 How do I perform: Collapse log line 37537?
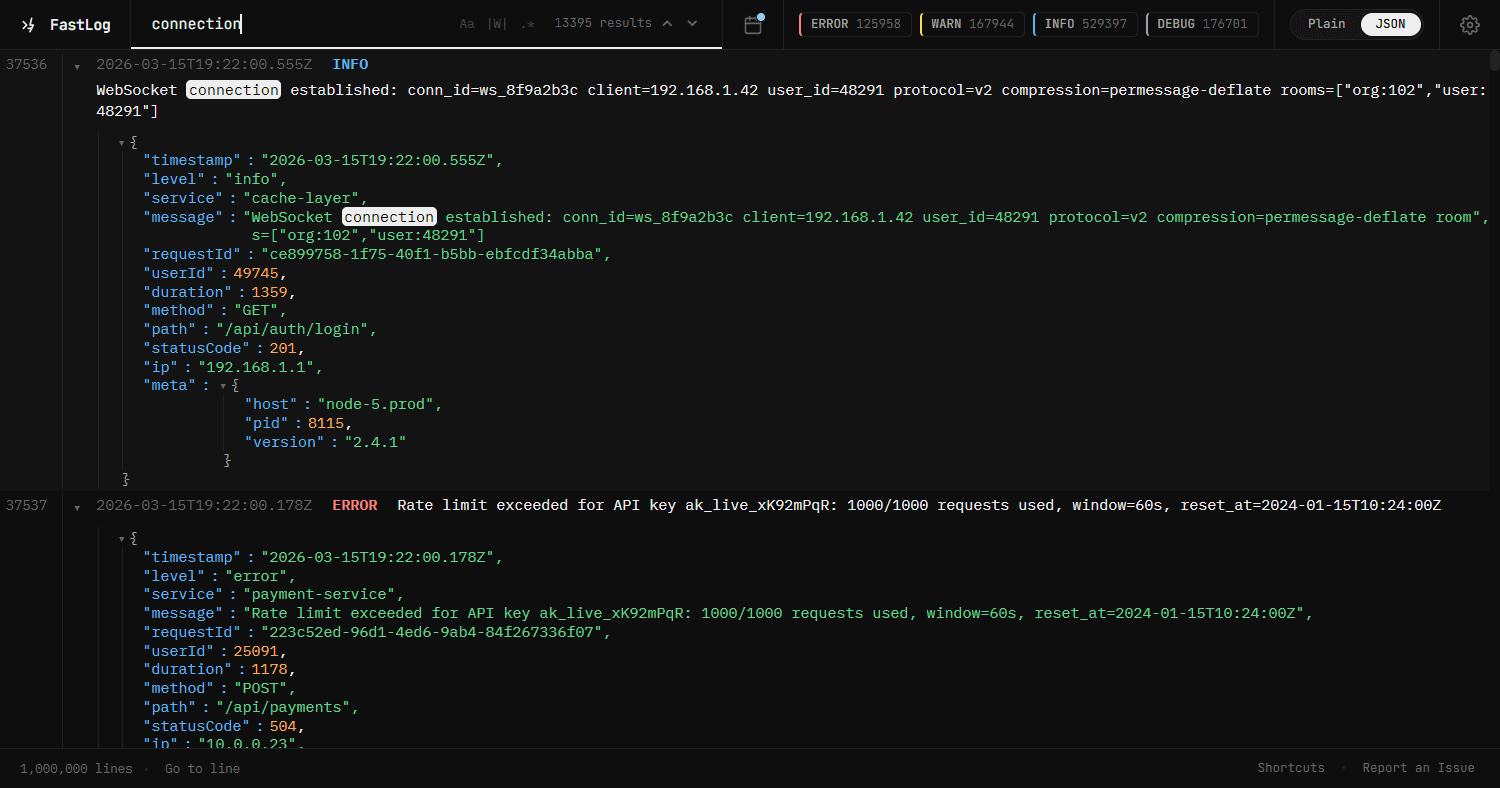click(77, 507)
